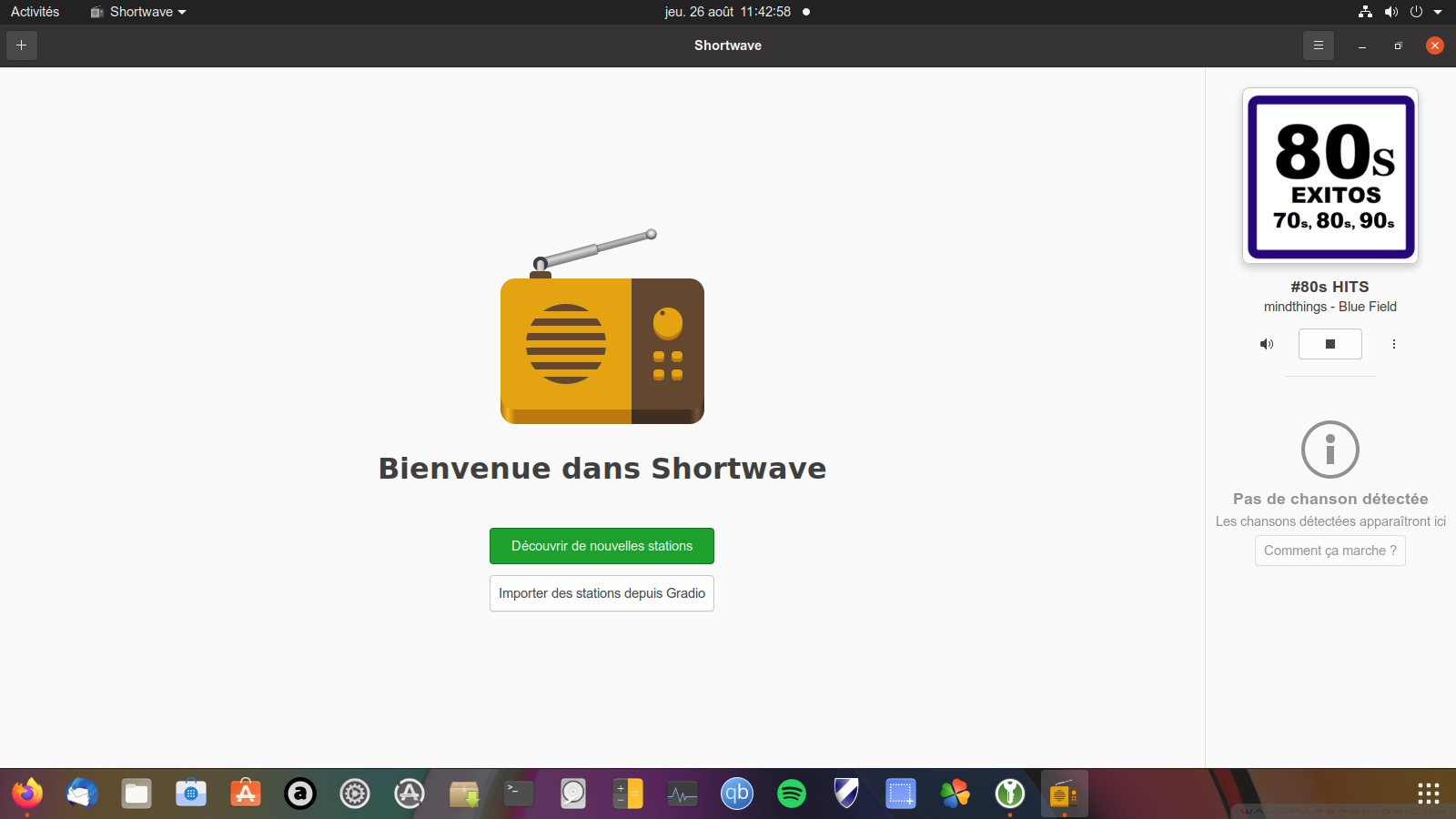This screenshot has width=1456, height=819.
Task: Click the 80s Exitos station cover
Action: point(1330,177)
